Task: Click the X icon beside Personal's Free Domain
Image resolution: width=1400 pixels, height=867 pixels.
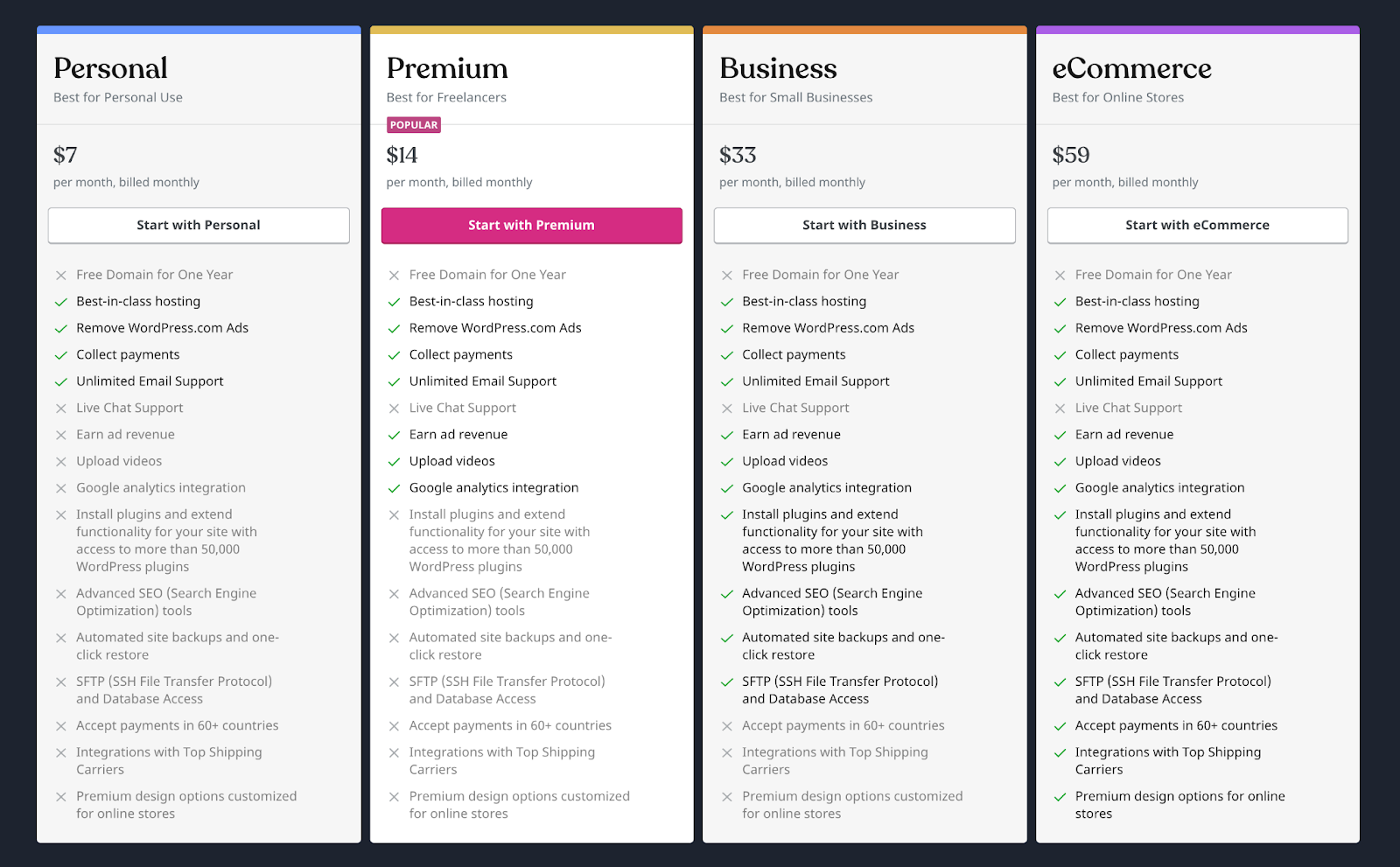Action: [x=61, y=276]
